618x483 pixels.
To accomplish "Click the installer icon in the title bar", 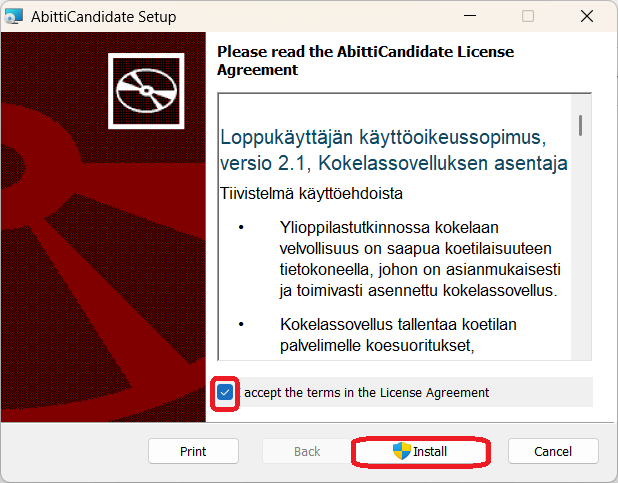I will point(15,17).
